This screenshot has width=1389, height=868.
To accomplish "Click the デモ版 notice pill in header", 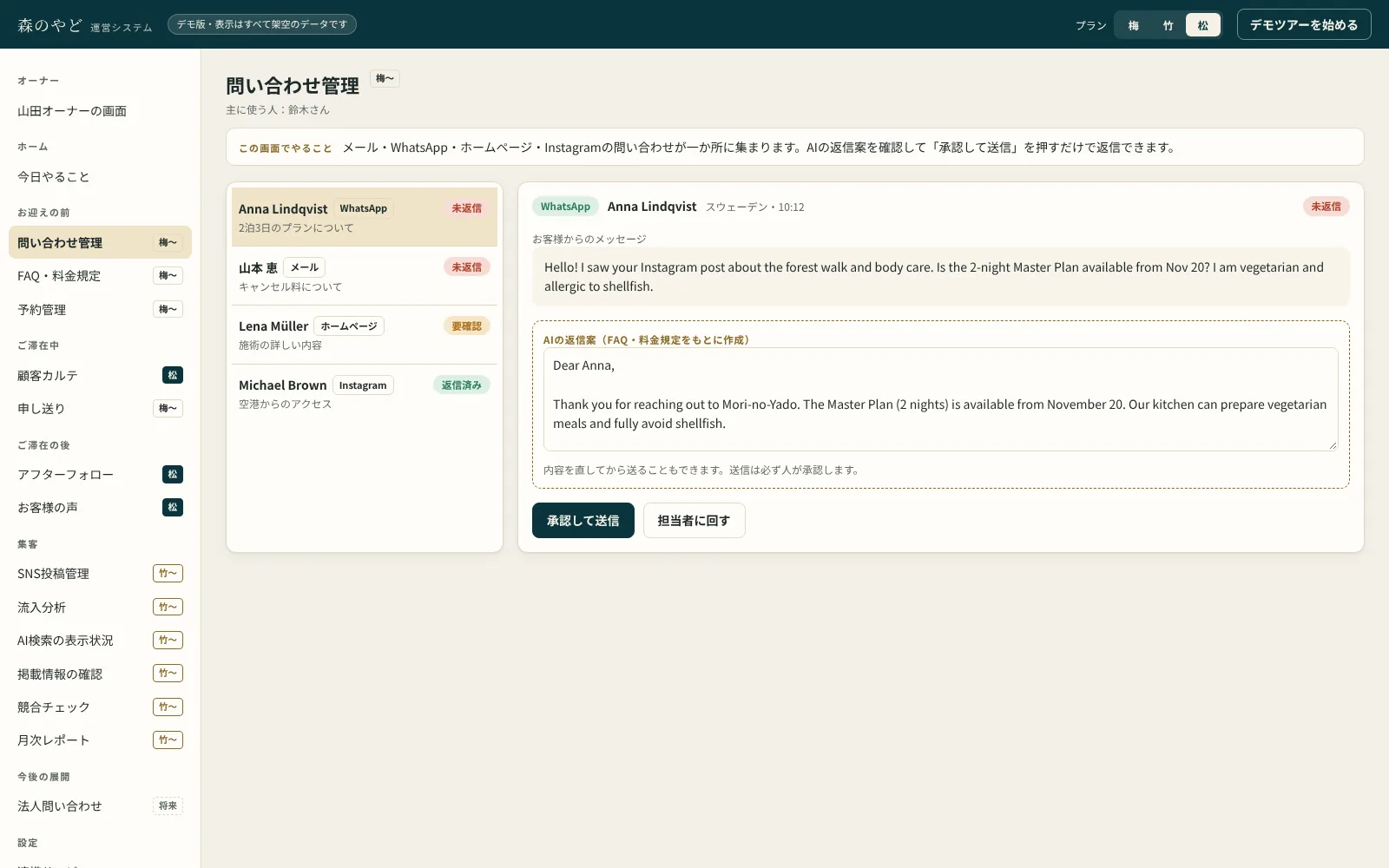I will click(262, 24).
